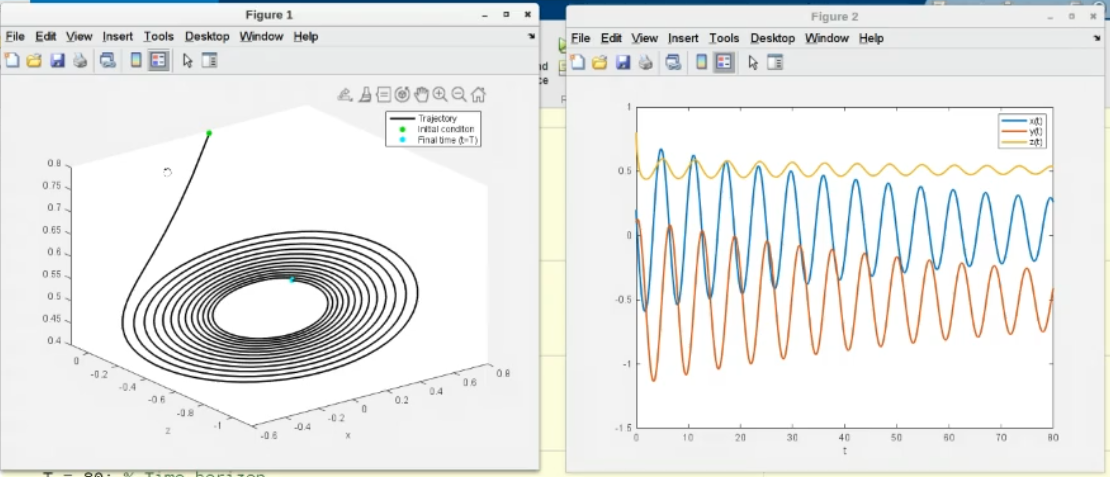Click dock arrow at Figure 1 menu bar right
The image size is (1110, 477).
pos(531,36)
